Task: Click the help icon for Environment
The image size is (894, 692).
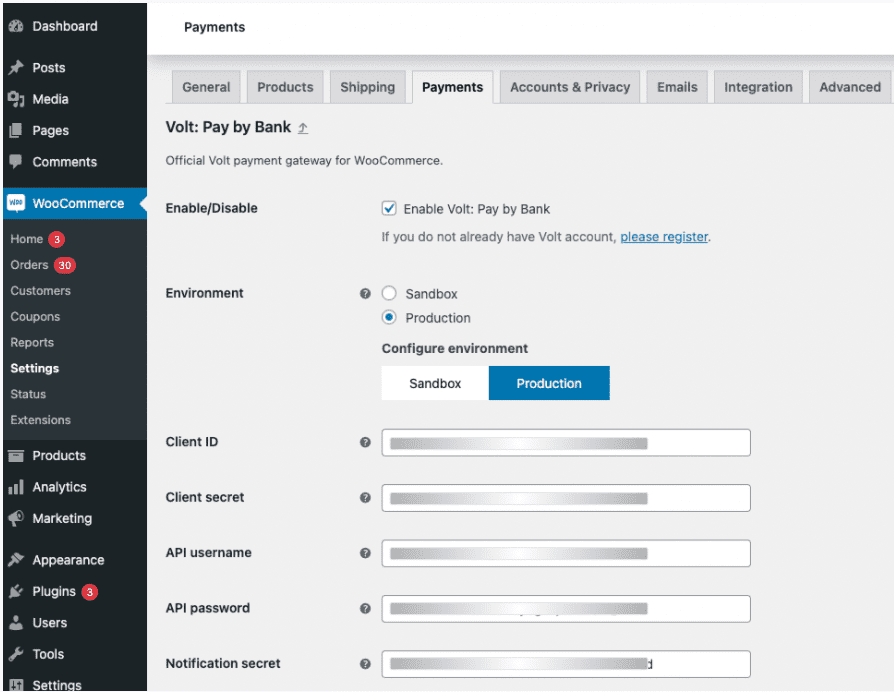Action: click(365, 294)
